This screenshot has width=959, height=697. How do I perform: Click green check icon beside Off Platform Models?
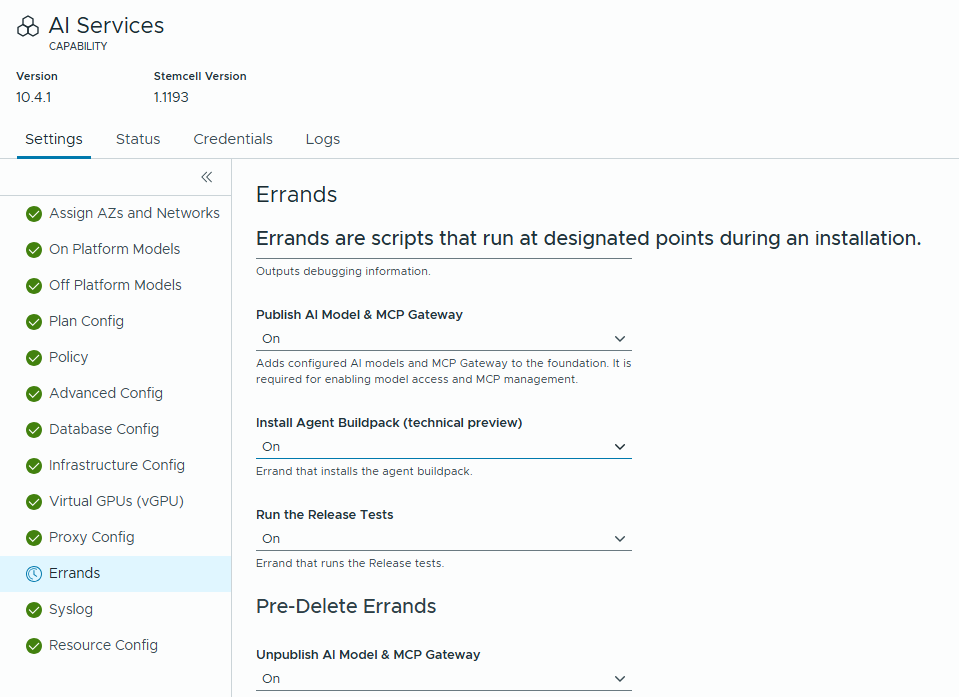point(34,286)
